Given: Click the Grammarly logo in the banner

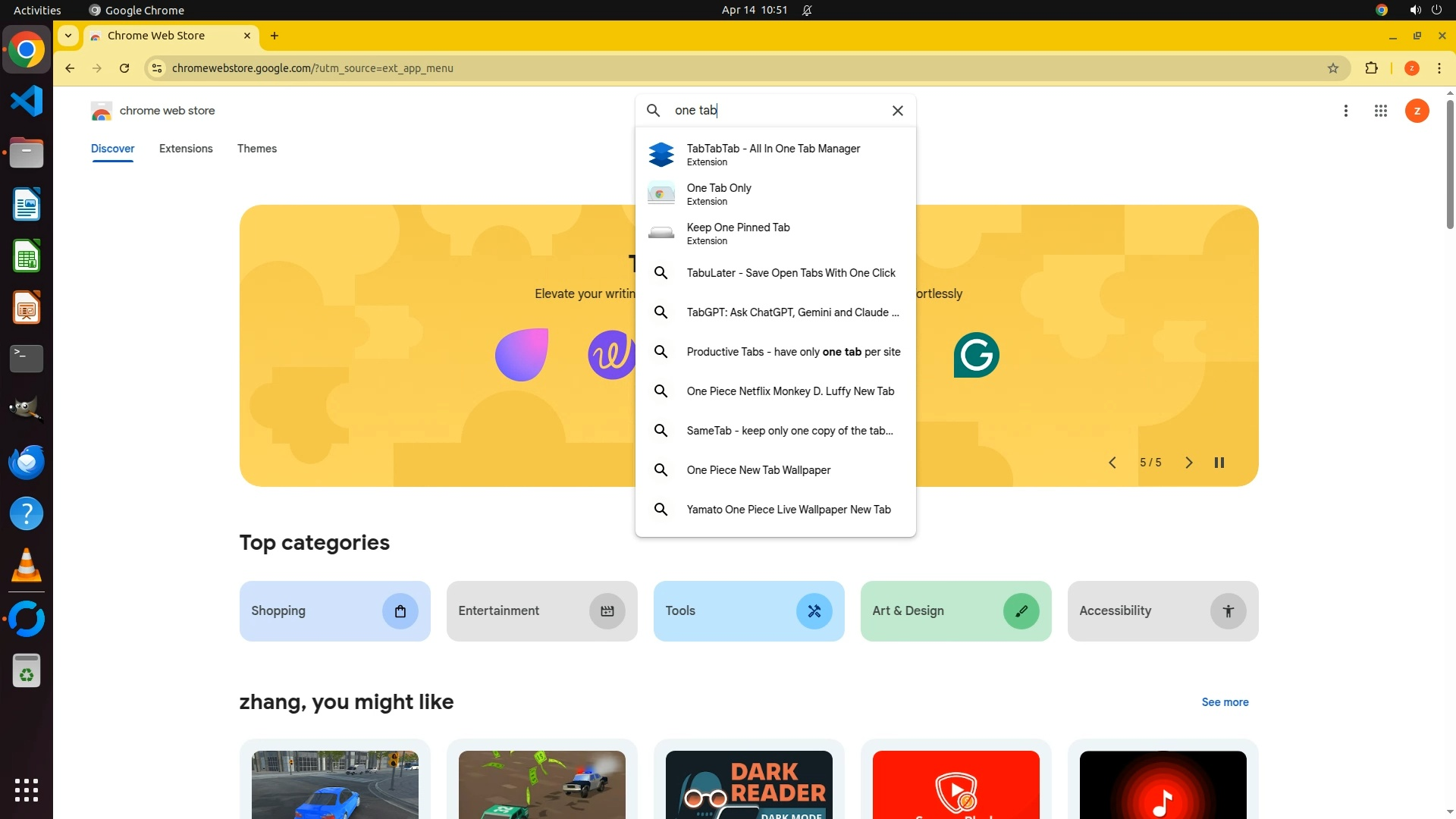Looking at the screenshot, I should pyautogui.click(x=976, y=355).
